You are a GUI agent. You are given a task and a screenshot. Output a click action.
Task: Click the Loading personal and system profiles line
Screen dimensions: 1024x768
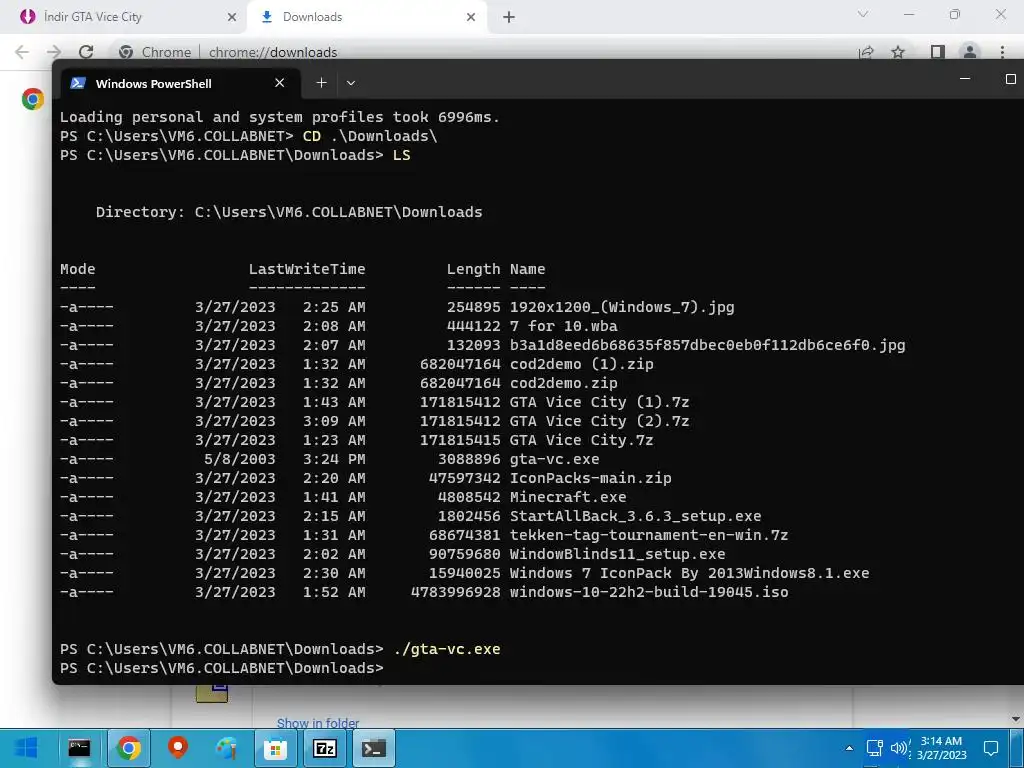point(280,117)
